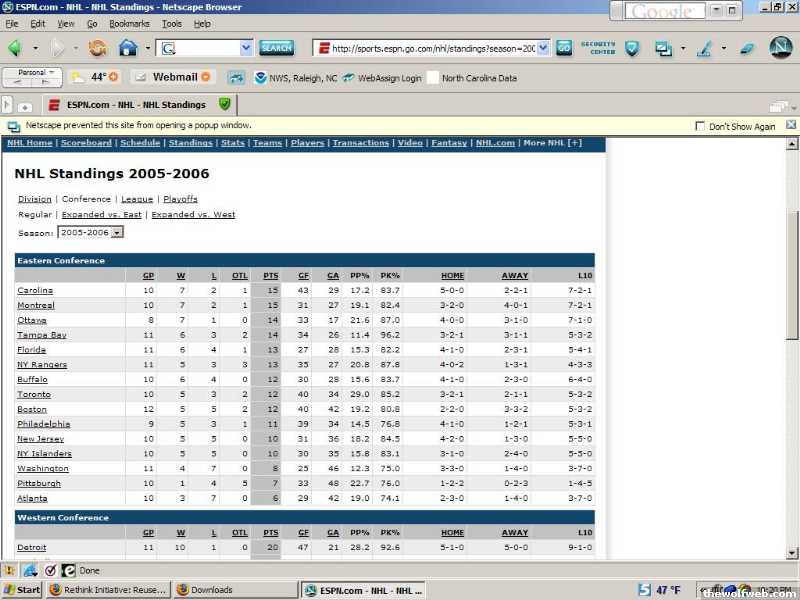Open the Security Center shield icon
Screen dimensions: 800x600
coord(632,47)
